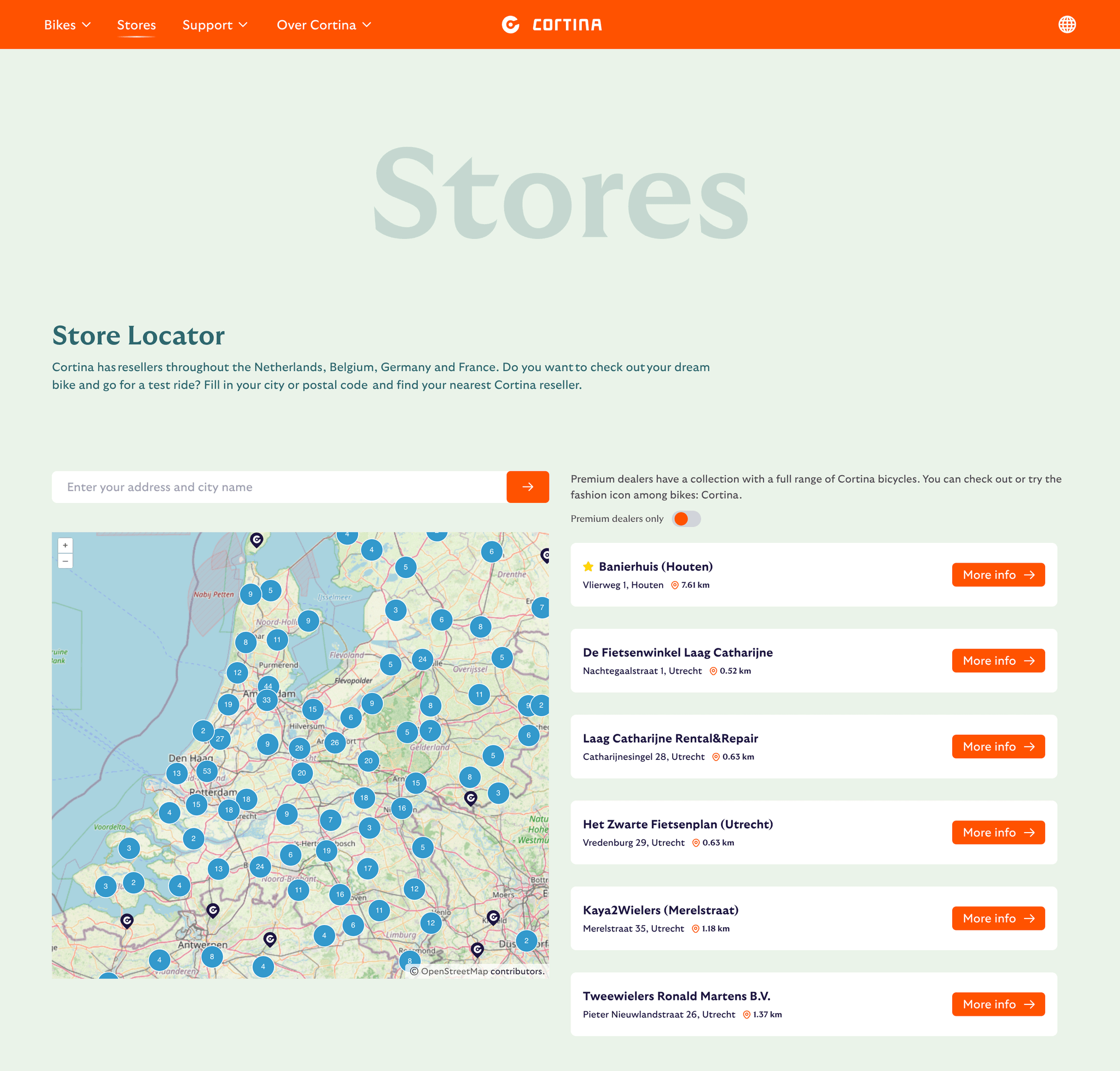Select the dealer pin above Nabij Petten

click(x=256, y=540)
